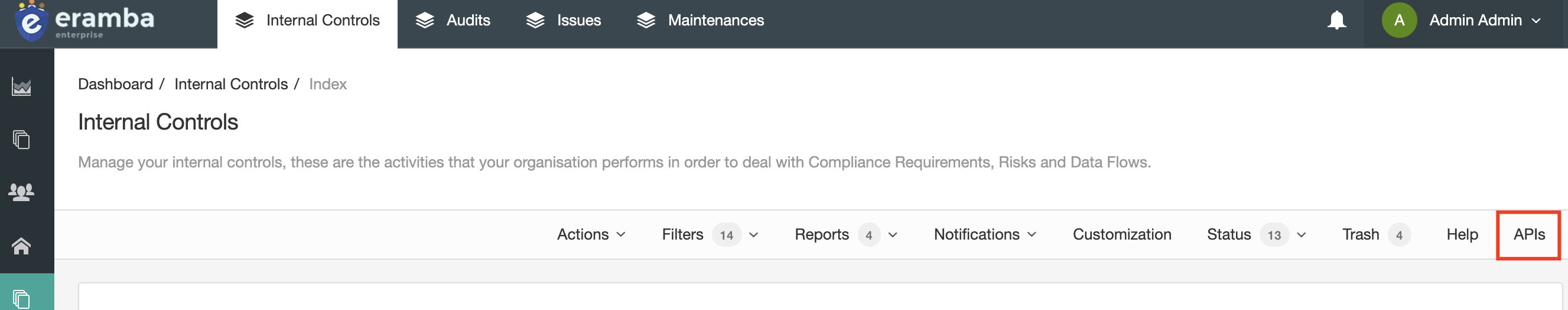
Task: Expand the Notifications toolbar dropdown
Action: pyautogui.click(x=985, y=234)
